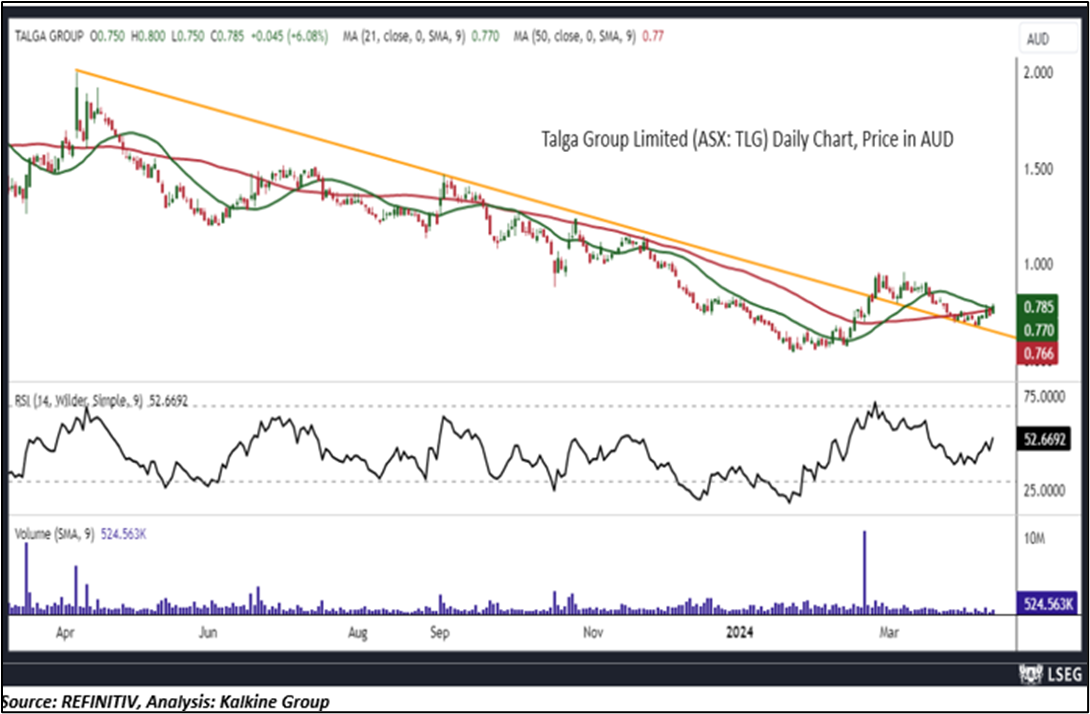
Task: Click the LSEG logo
Action: (1049, 674)
